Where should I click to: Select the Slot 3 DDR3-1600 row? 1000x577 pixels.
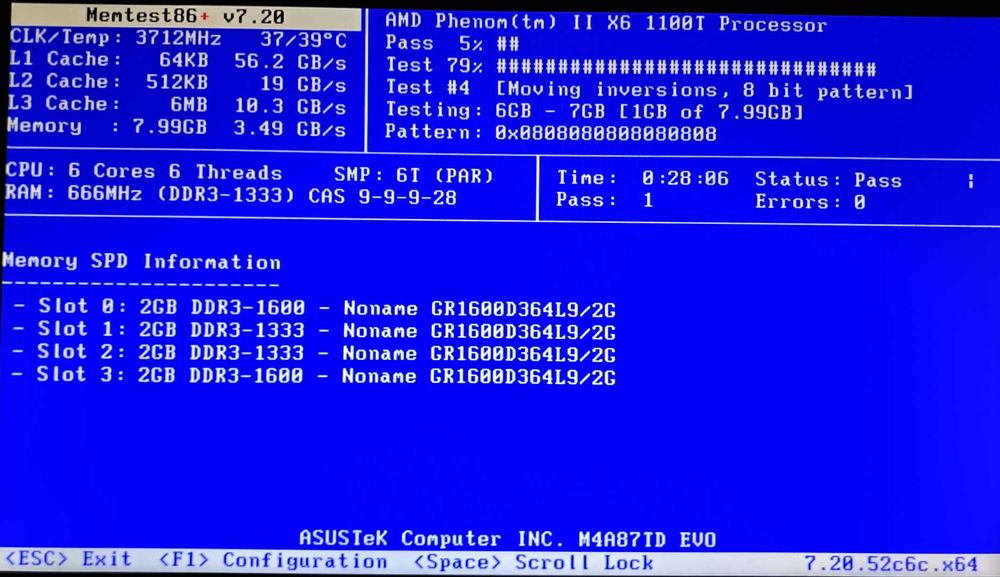(x=313, y=376)
